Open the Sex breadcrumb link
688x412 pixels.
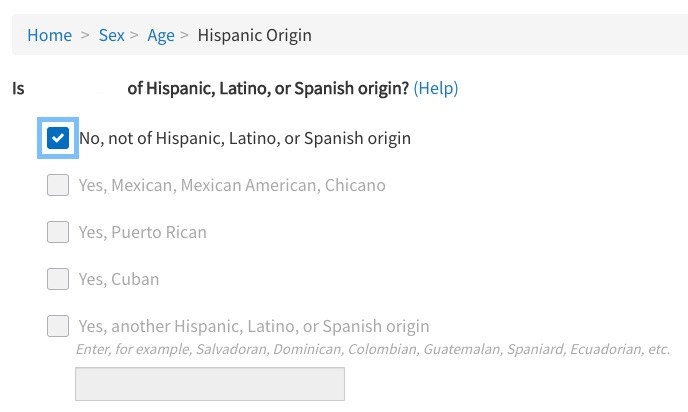click(x=111, y=35)
